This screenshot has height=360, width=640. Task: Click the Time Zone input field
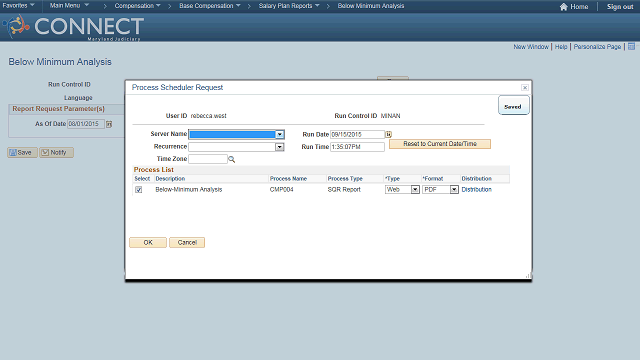(208, 159)
